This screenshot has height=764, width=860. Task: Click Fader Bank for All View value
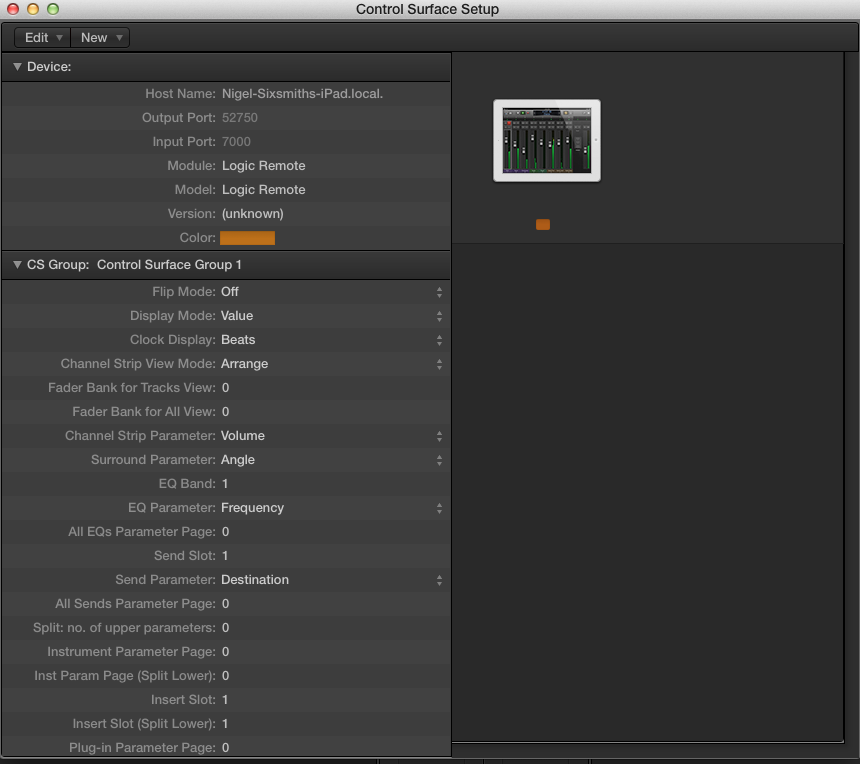click(225, 412)
